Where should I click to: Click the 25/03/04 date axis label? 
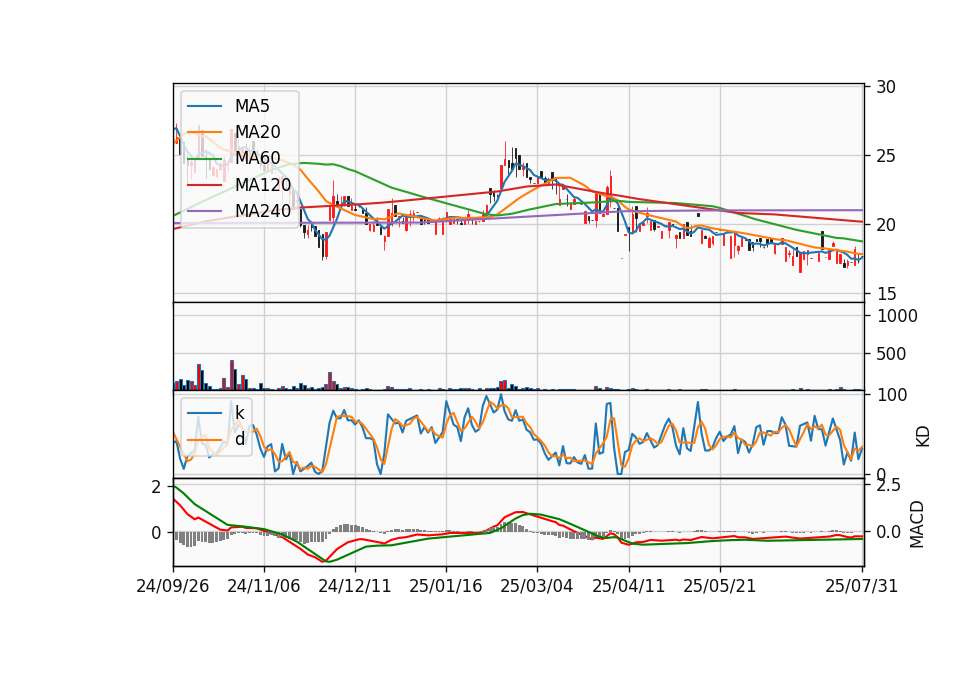click(x=537, y=586)
